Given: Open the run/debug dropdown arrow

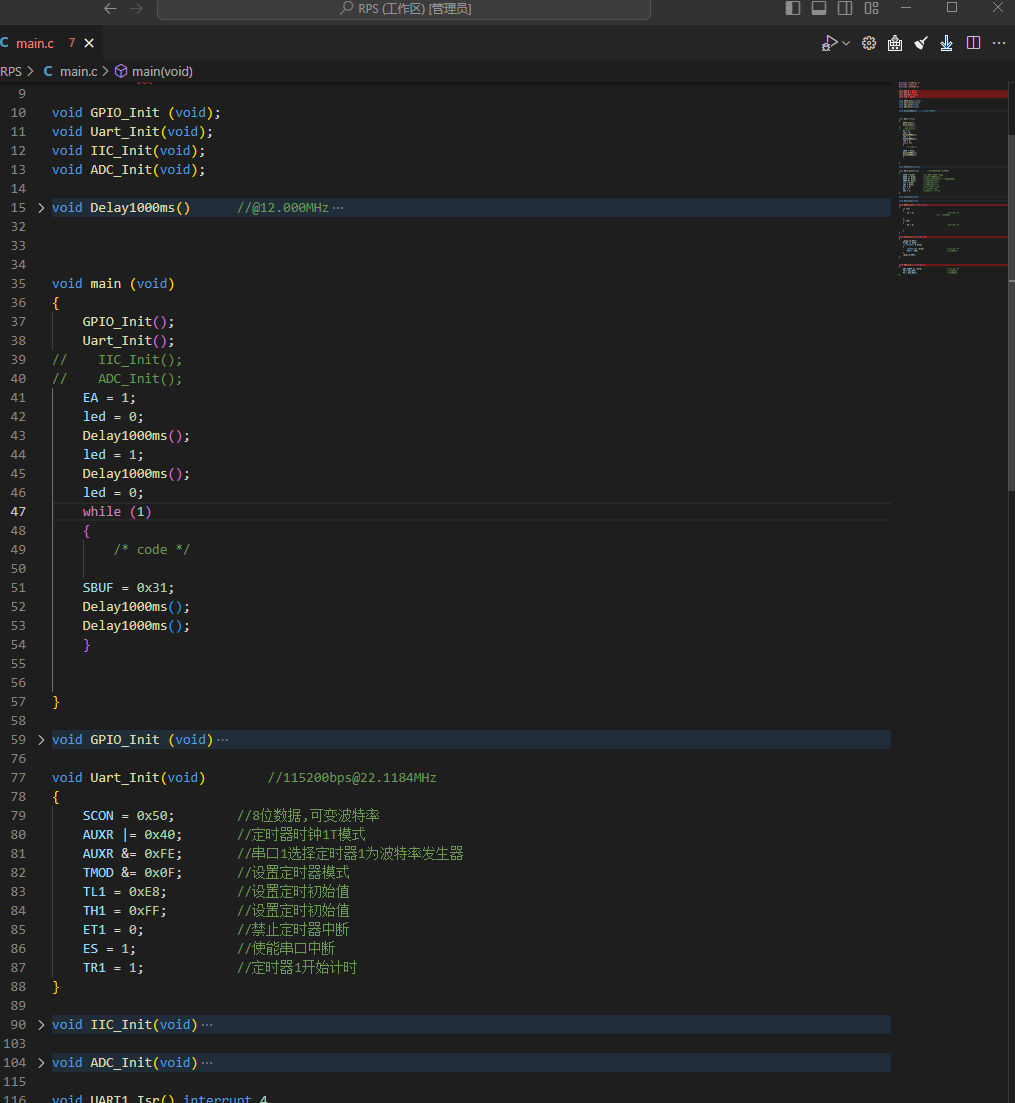Looking at the screenshot, I should click(846, 44).
